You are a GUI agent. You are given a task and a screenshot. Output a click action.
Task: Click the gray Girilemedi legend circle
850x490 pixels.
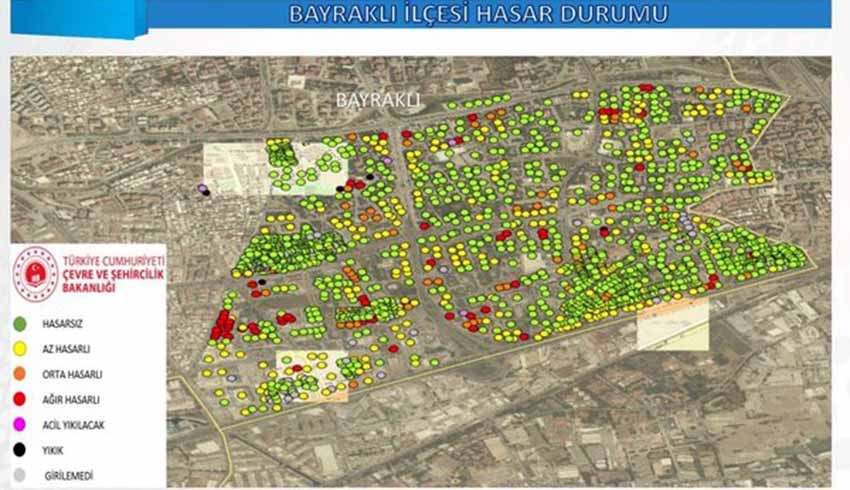pos(20,476)
